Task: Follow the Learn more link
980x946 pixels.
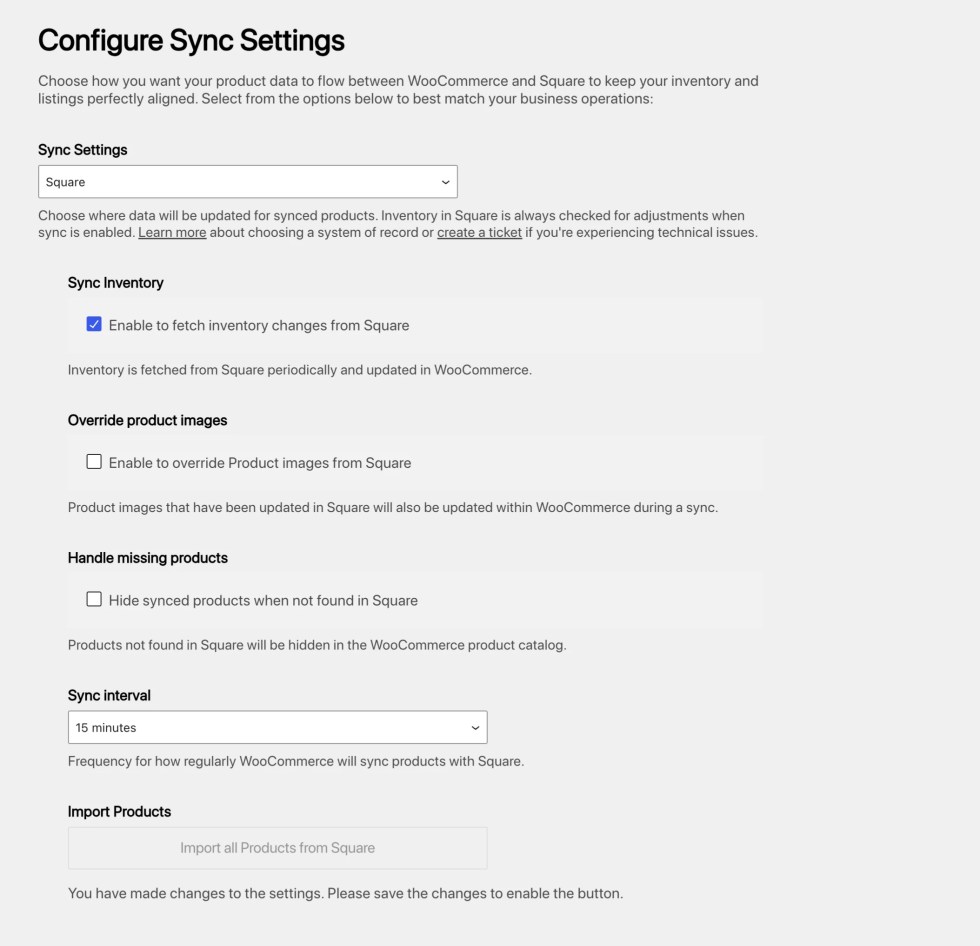Action: 172,232
